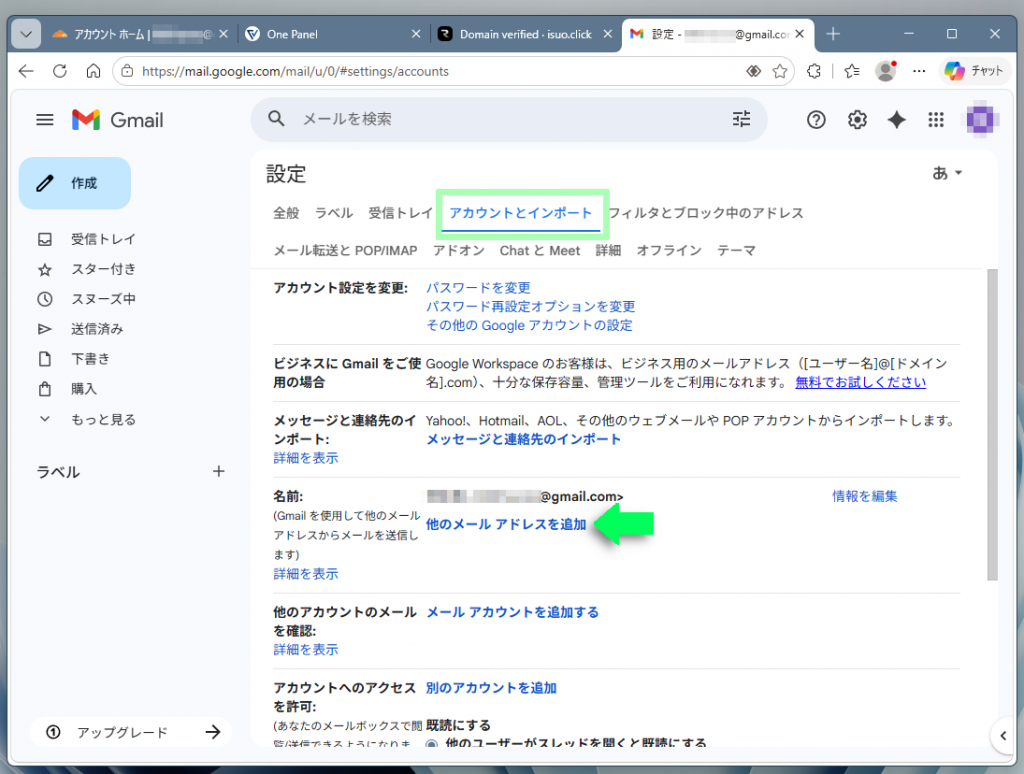The height and width of the screenshot is (774, 1024).
Task: Switch to the 全般 settings tab
Action: click(286, 213)
